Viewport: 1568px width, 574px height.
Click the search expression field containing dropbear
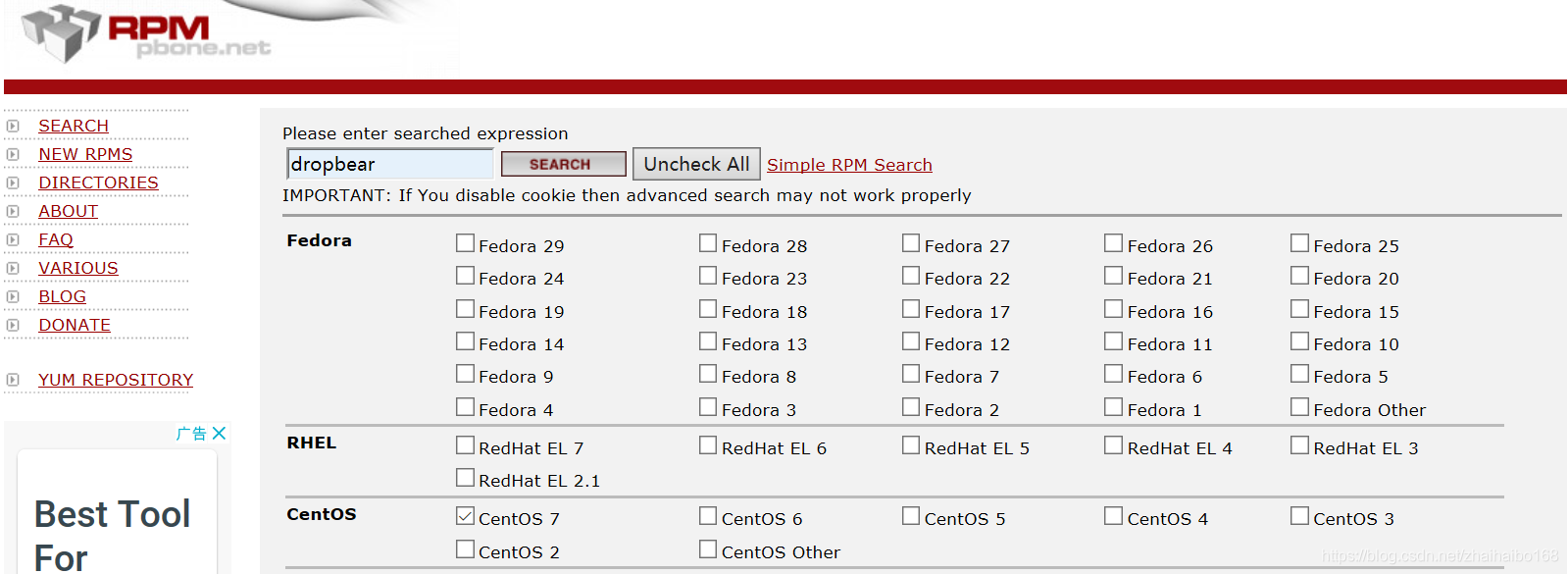pos(389,164)
